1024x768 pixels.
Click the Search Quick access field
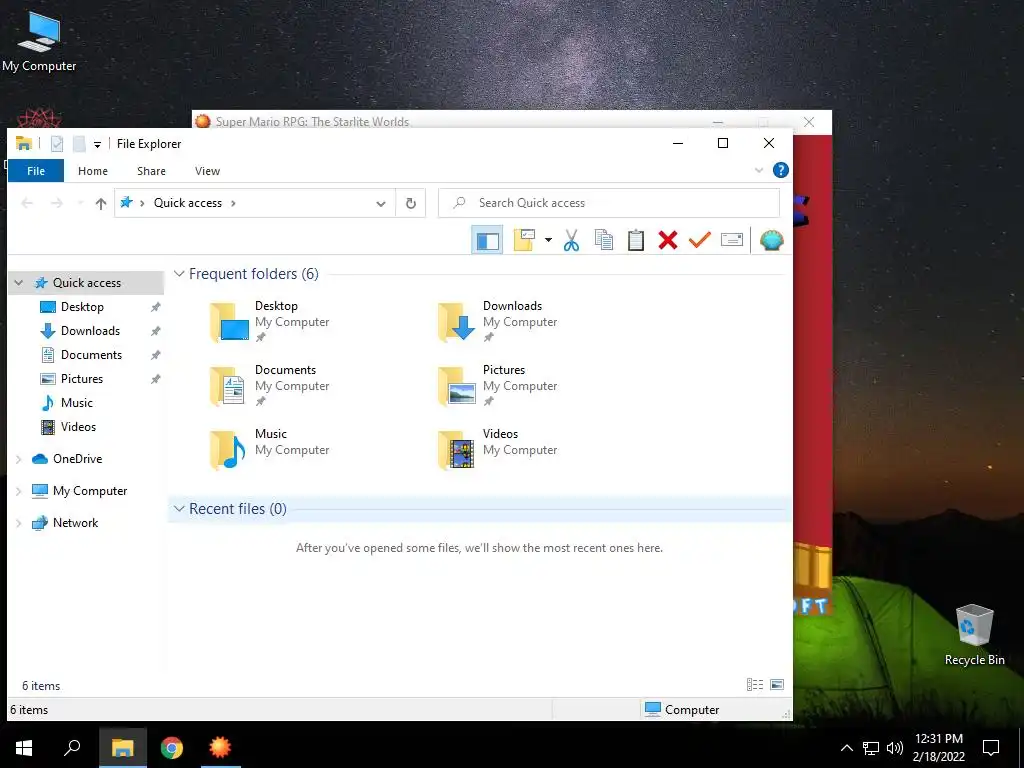[609, 203]
